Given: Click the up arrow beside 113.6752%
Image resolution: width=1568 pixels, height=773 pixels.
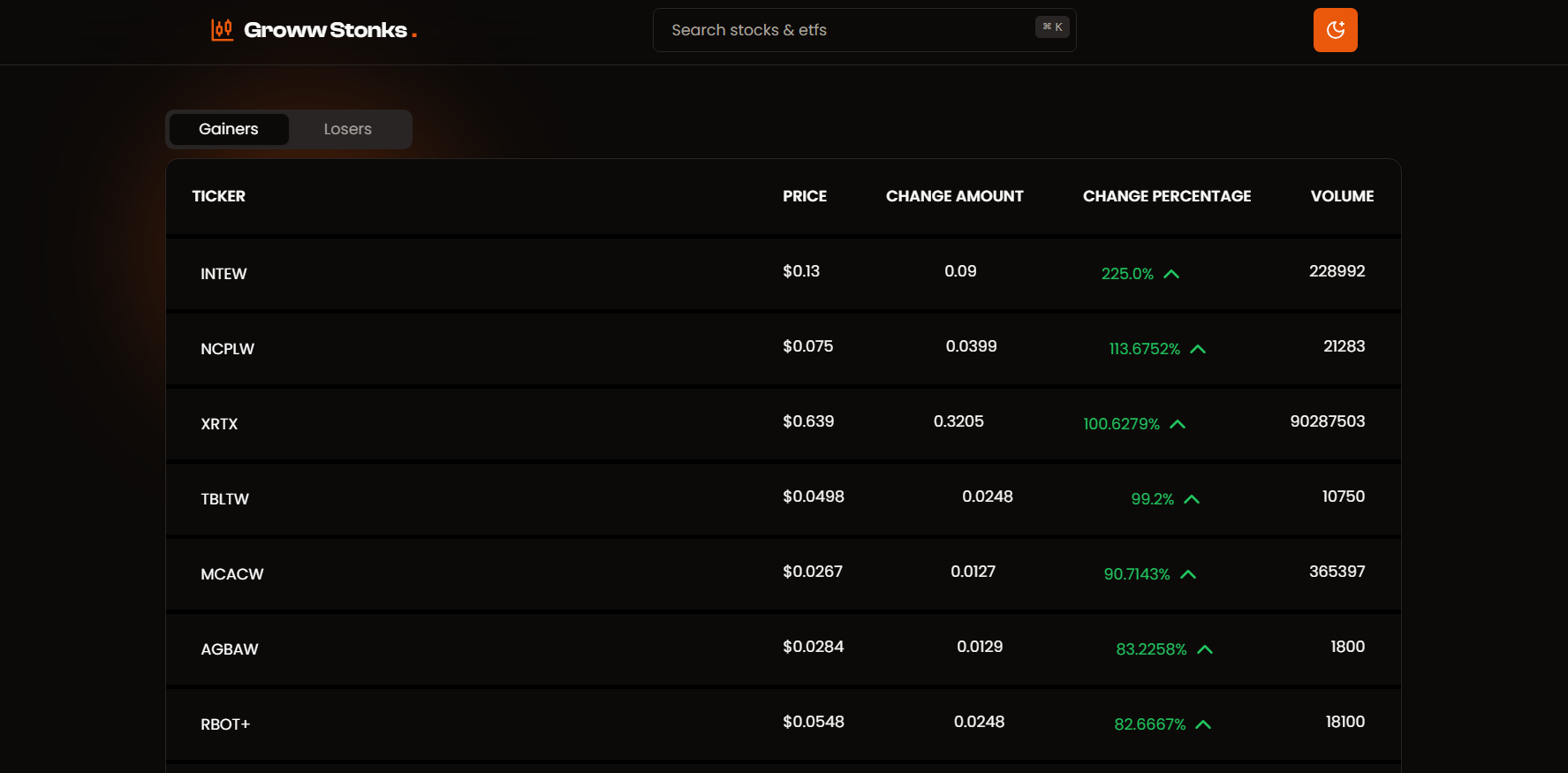Looking at the screenshot, I should coord(1198,349).
